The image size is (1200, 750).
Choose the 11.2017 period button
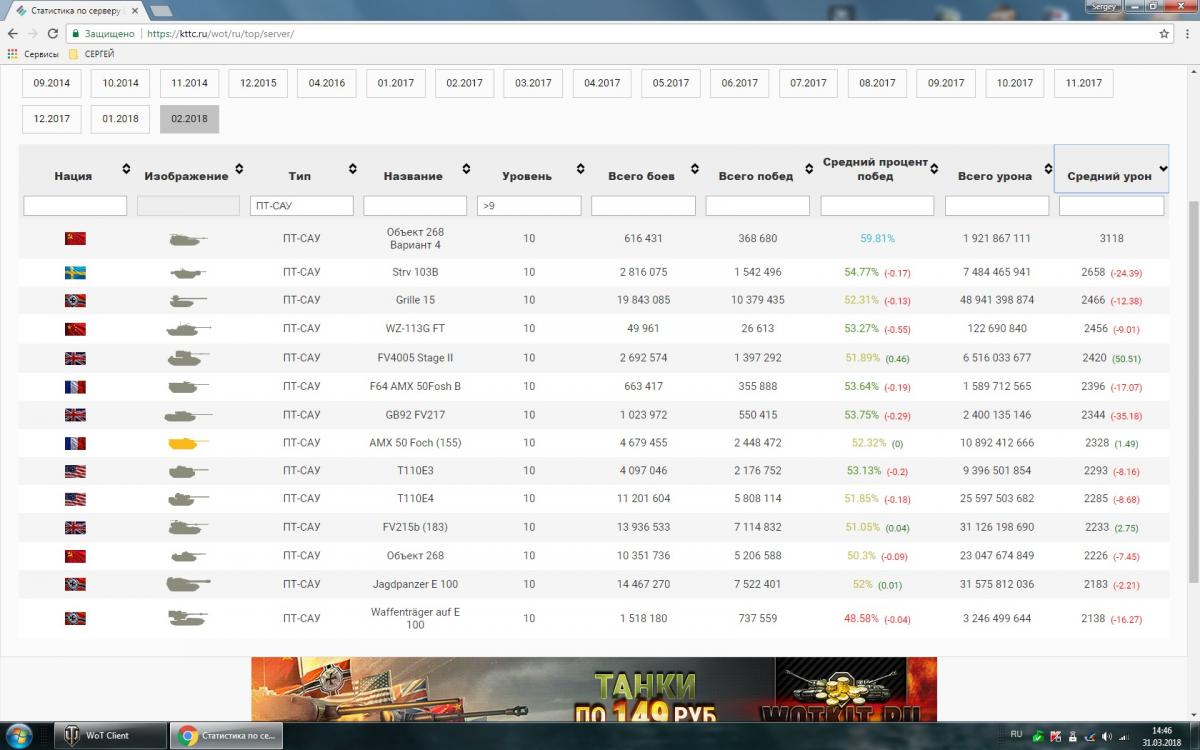coord(1083,83)
